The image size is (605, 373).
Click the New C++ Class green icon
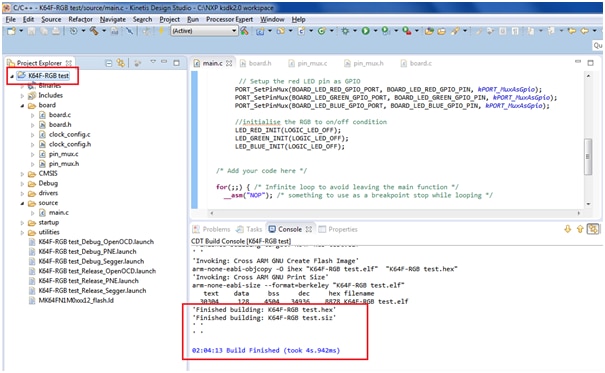tap(321, 31)
